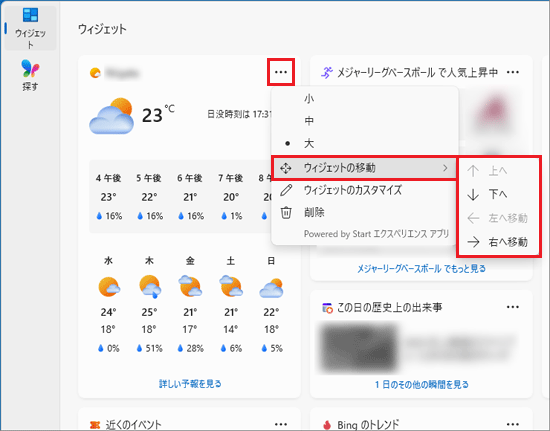Viewport: 550px width, 431px height.
Task: Select the 土 daily forecast icon
Action: (231, 287)
